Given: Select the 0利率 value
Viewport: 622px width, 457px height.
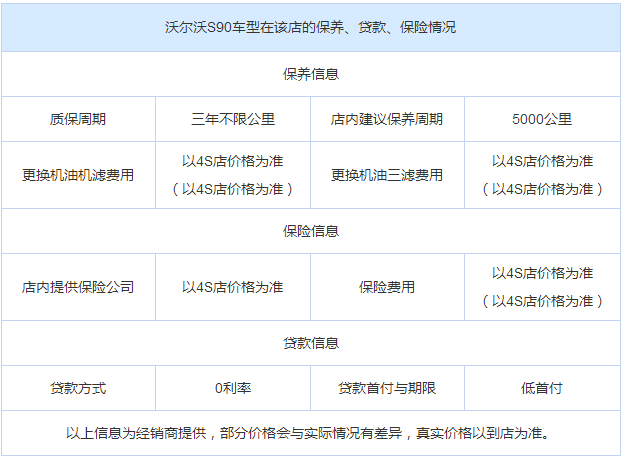Looking at the screenshot, I should pyautogui.click(x=233, y=388).
